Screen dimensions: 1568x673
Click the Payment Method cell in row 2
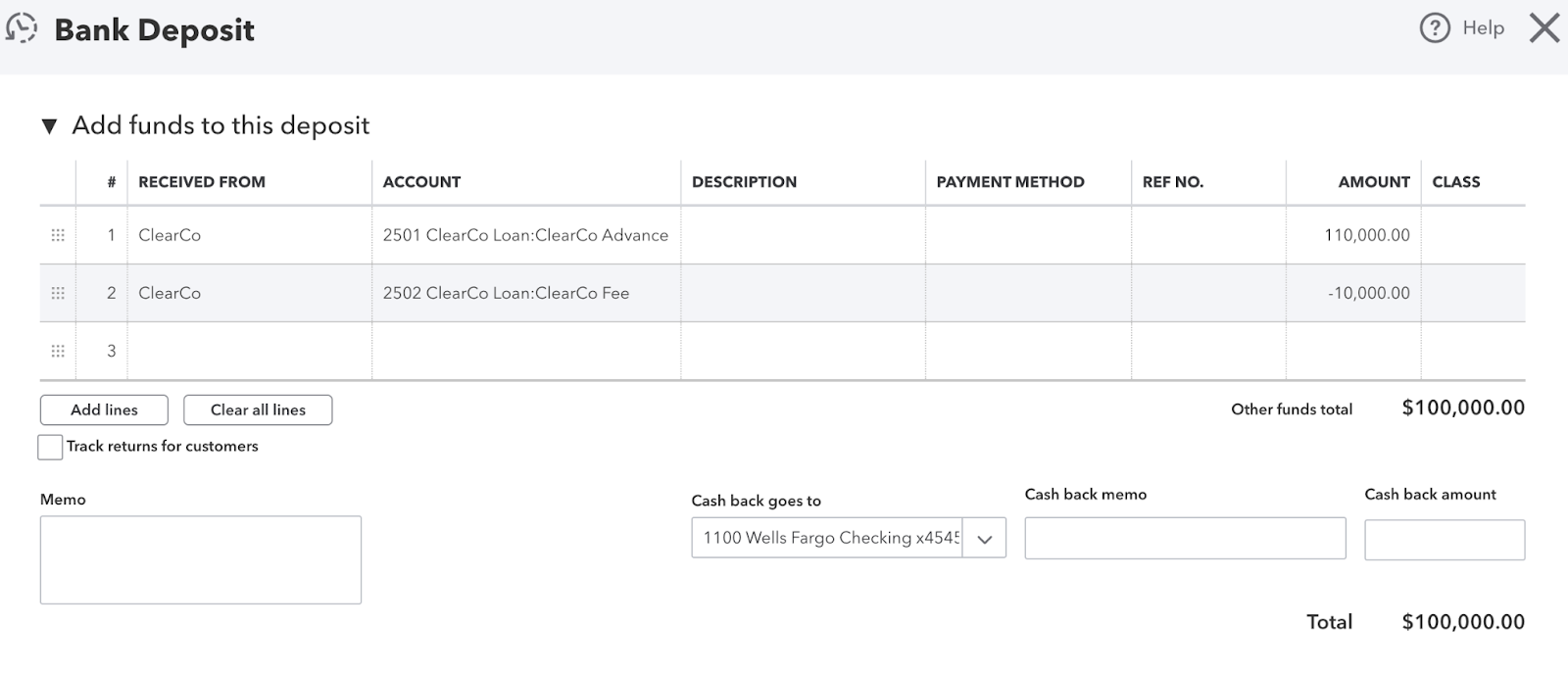[1028, 293]
